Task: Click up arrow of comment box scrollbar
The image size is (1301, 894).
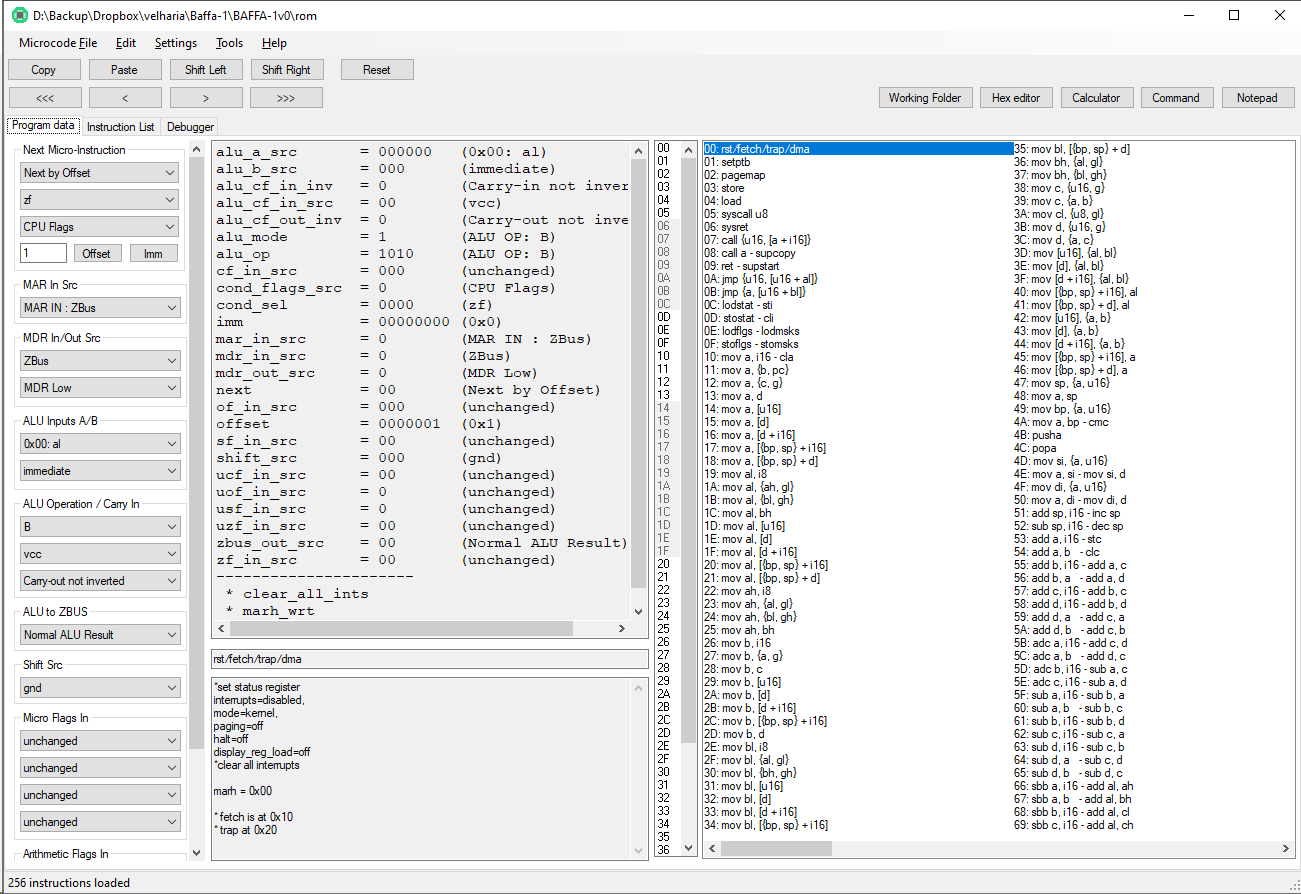Action: 639,687
